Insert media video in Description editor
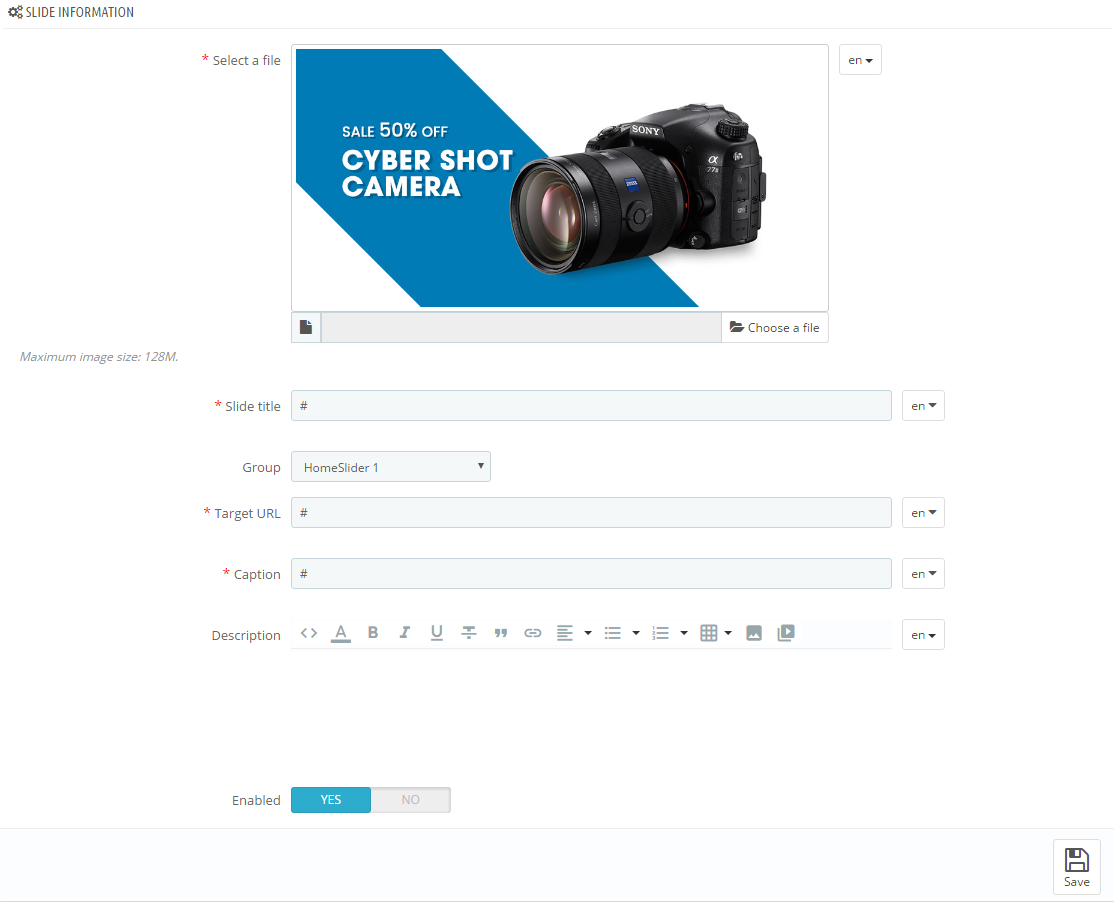Viewport: 1114px width, 902px height. (786, 633)
